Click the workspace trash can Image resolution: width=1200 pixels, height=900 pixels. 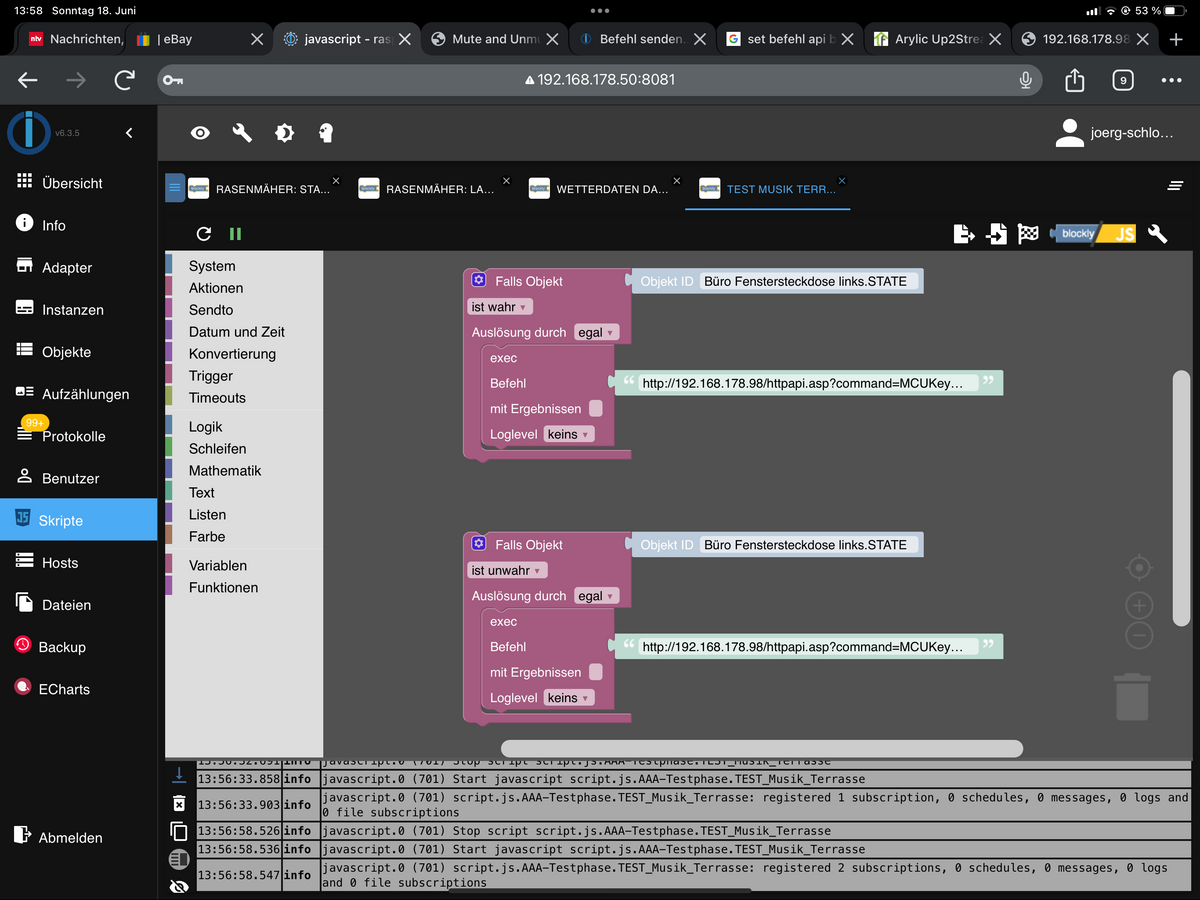point(1132,697)
